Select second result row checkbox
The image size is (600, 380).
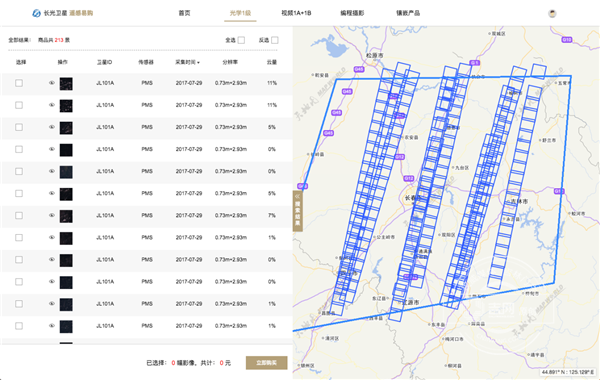tap(19, 105)
